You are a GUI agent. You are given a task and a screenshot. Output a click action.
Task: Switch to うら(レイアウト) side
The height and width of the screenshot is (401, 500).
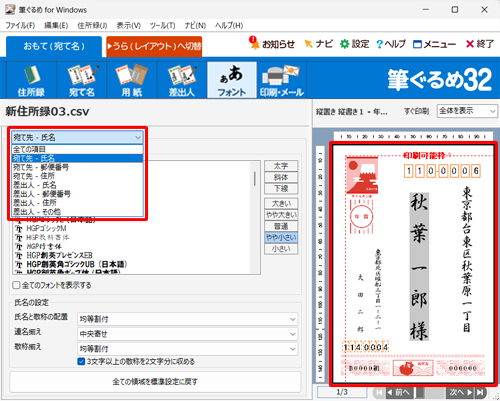point(154,46)
